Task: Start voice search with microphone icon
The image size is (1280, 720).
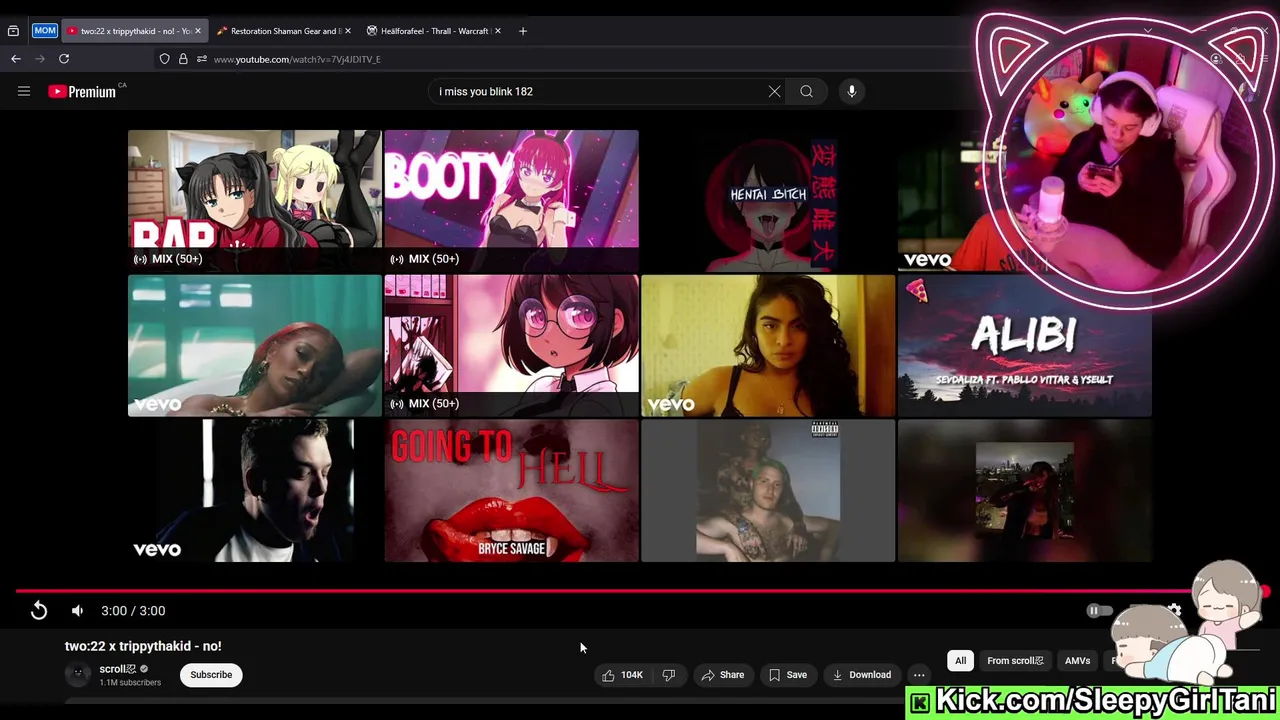Action: click(852, 91)
